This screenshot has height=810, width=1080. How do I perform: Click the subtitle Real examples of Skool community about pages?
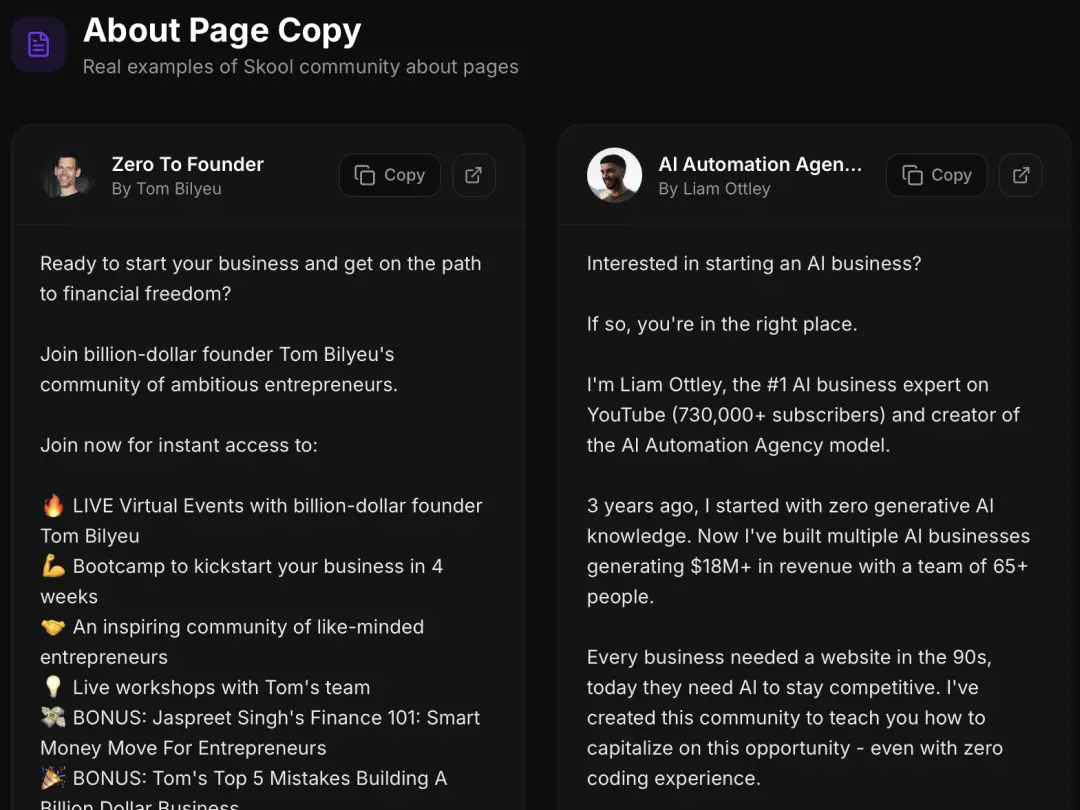pyautogui.click(x=301, y=67)
